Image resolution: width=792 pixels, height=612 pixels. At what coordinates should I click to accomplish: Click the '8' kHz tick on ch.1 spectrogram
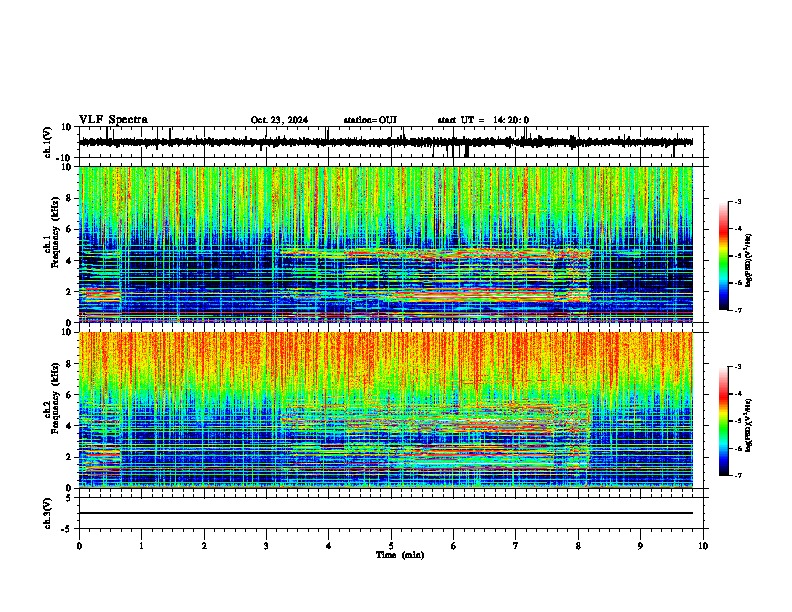(70, 198)
